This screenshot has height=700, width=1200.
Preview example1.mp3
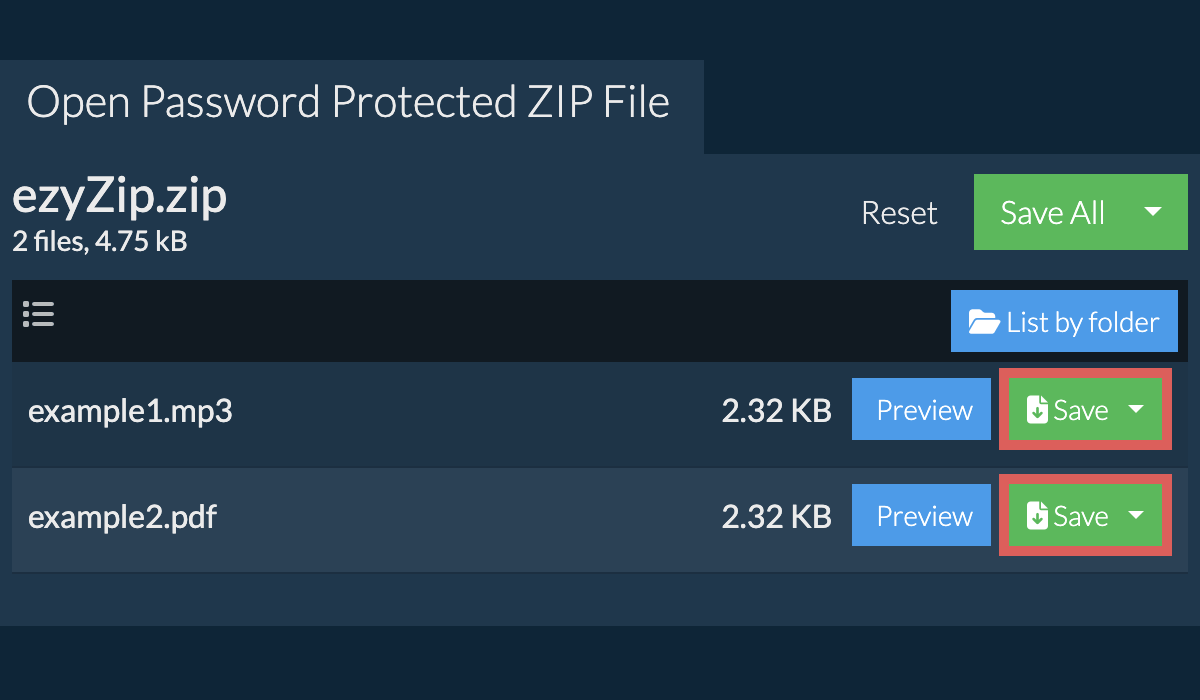tap(921, 409)
